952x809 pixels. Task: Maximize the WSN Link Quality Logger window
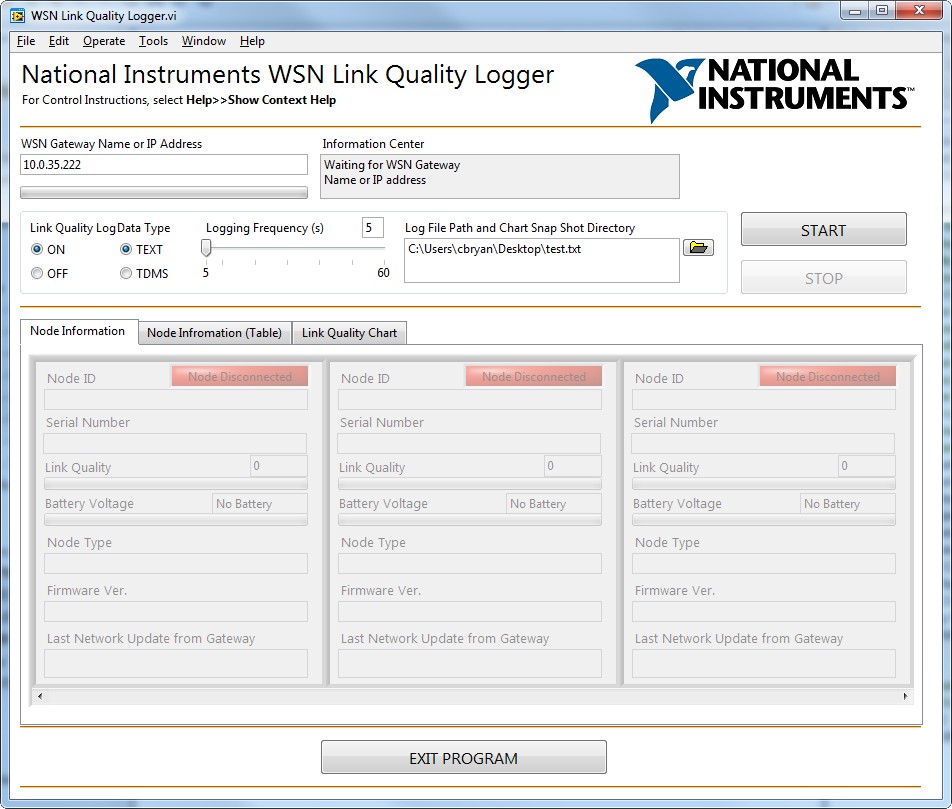[x=882, y=10]
